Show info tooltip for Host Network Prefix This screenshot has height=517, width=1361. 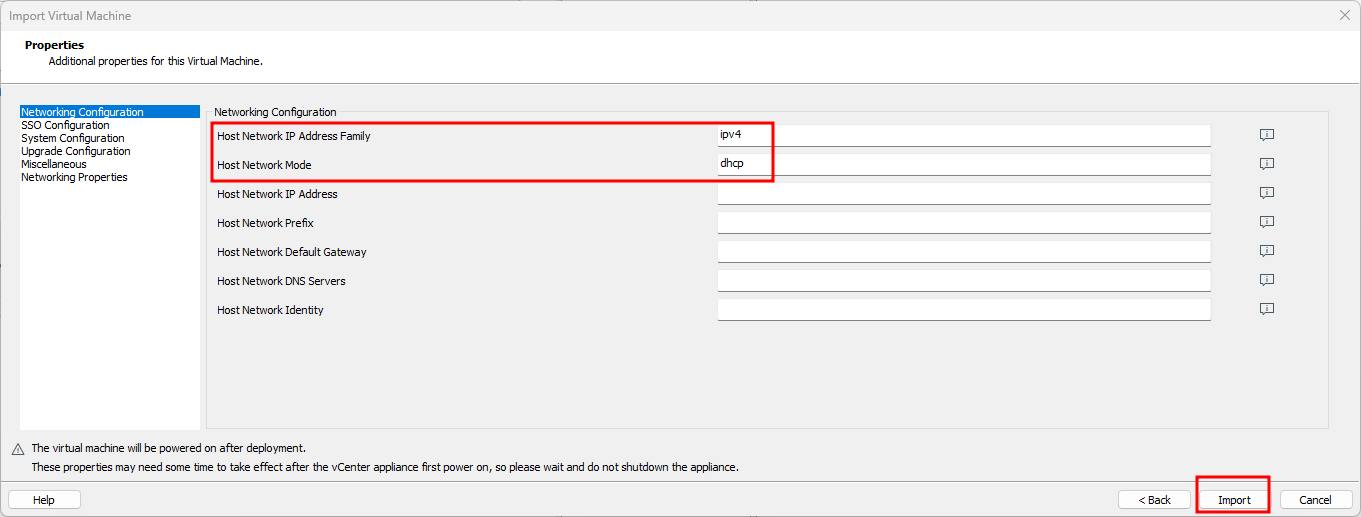coord(1266,222)
